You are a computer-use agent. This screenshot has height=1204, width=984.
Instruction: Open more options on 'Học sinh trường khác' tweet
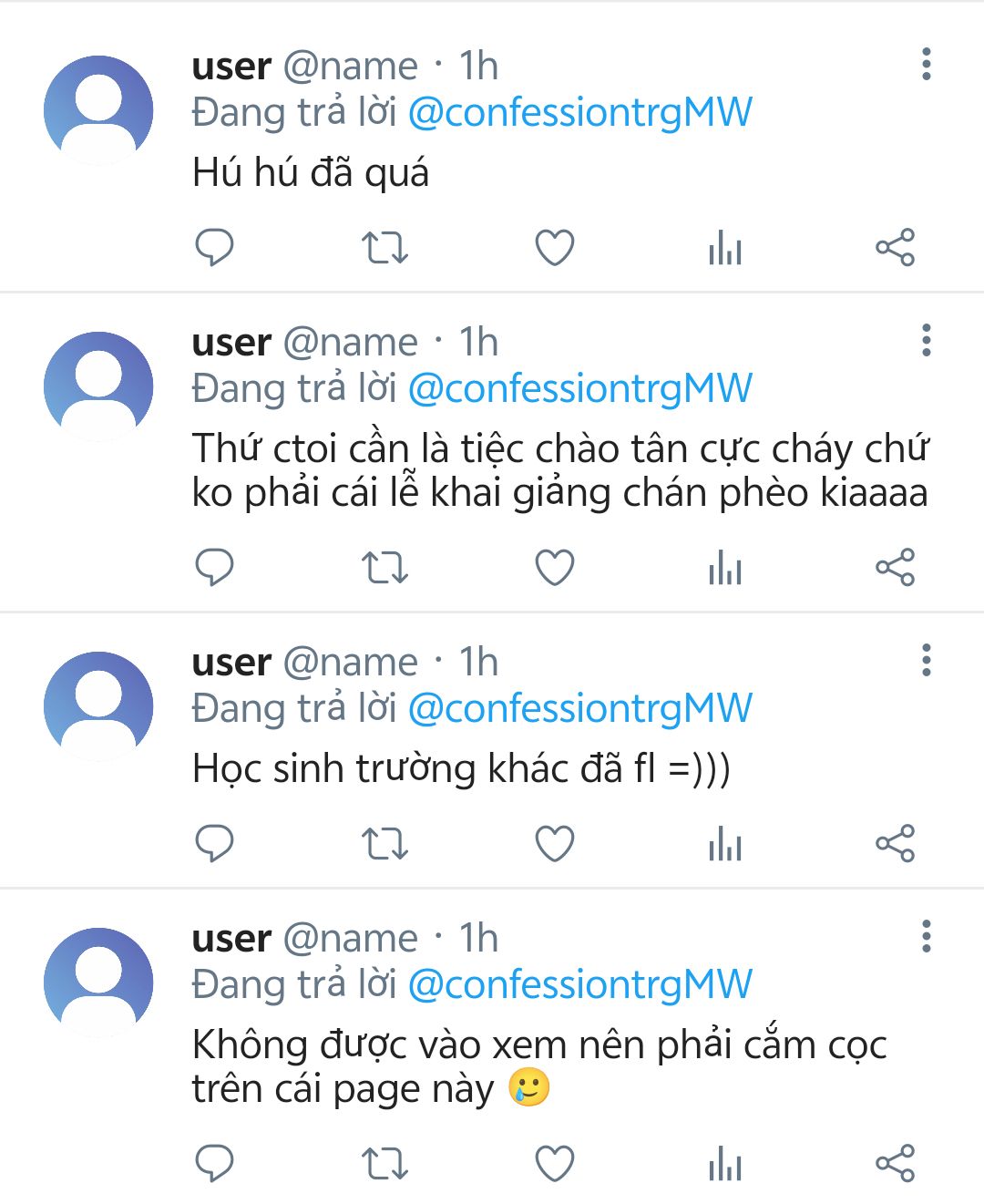coord(927,660)
